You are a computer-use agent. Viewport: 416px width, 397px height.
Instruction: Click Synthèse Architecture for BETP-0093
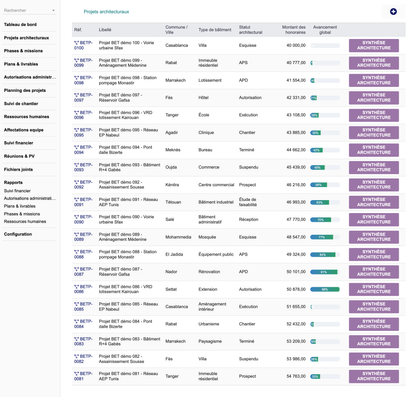[x=374, y=167]
